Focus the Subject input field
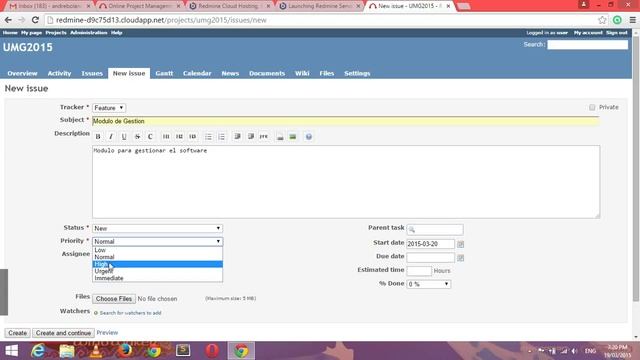Viewport: 640px width, 360px height. (346, 121)
